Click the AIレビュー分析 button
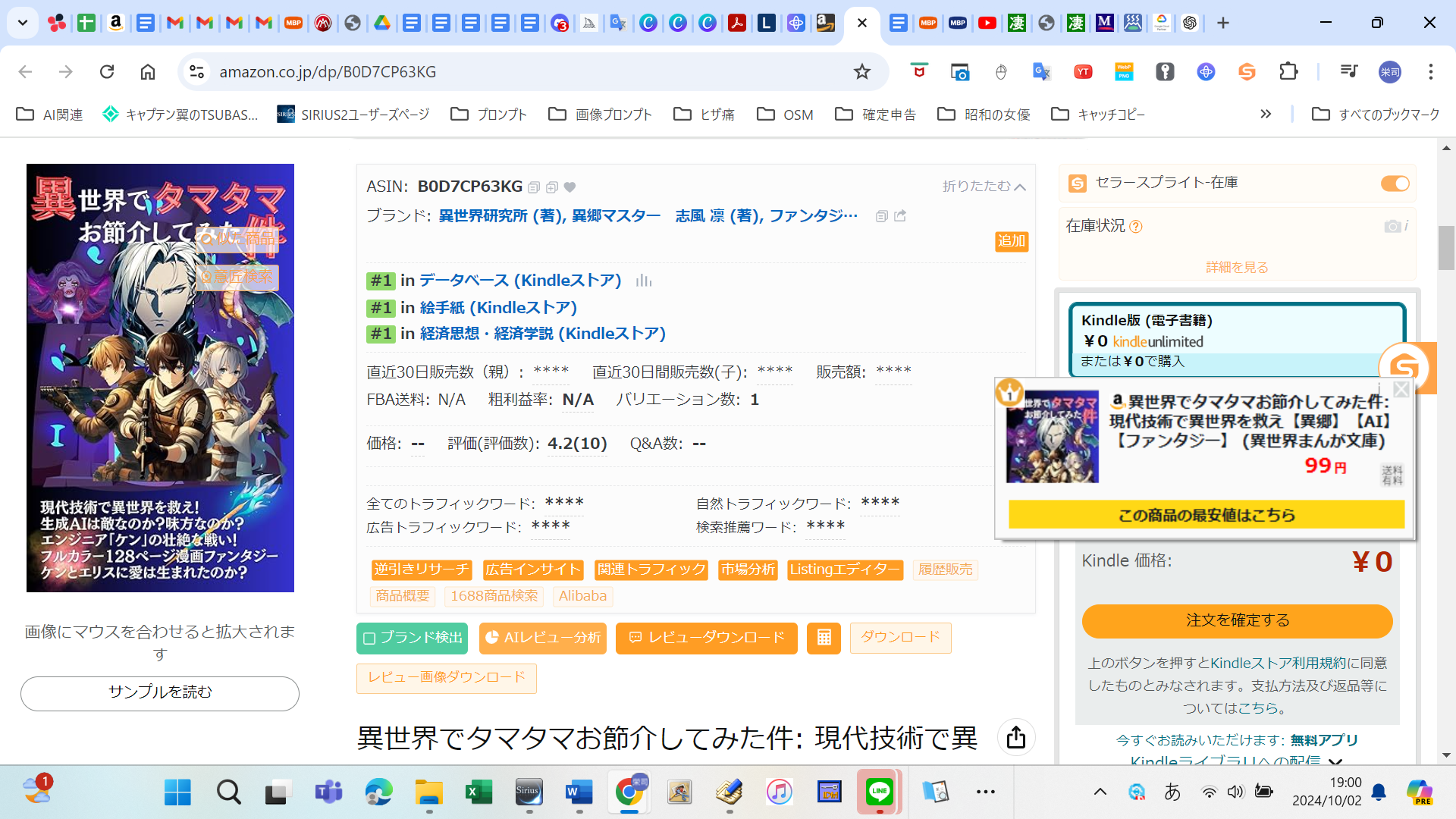The height and width of the screenshot is (819, 1456). point(542,638)
